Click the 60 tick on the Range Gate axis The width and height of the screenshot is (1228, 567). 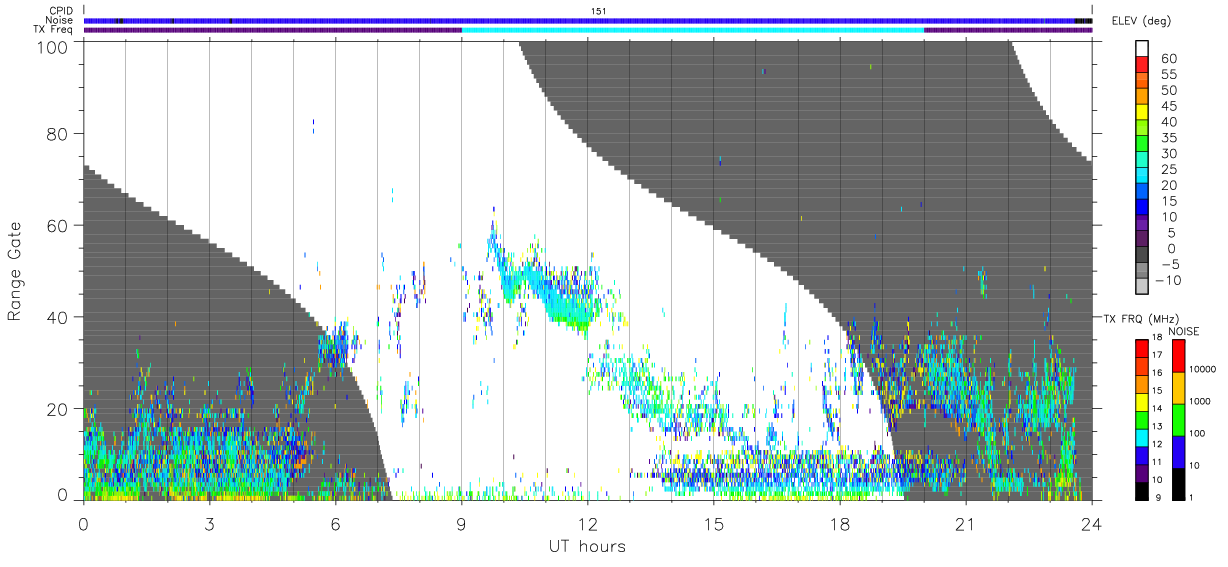[x=59, y=225]
